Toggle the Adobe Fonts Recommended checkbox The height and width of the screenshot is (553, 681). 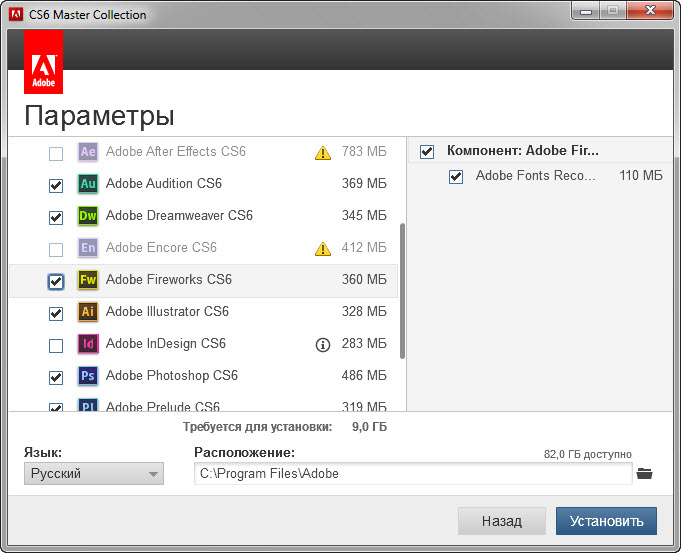pos(456,177)
